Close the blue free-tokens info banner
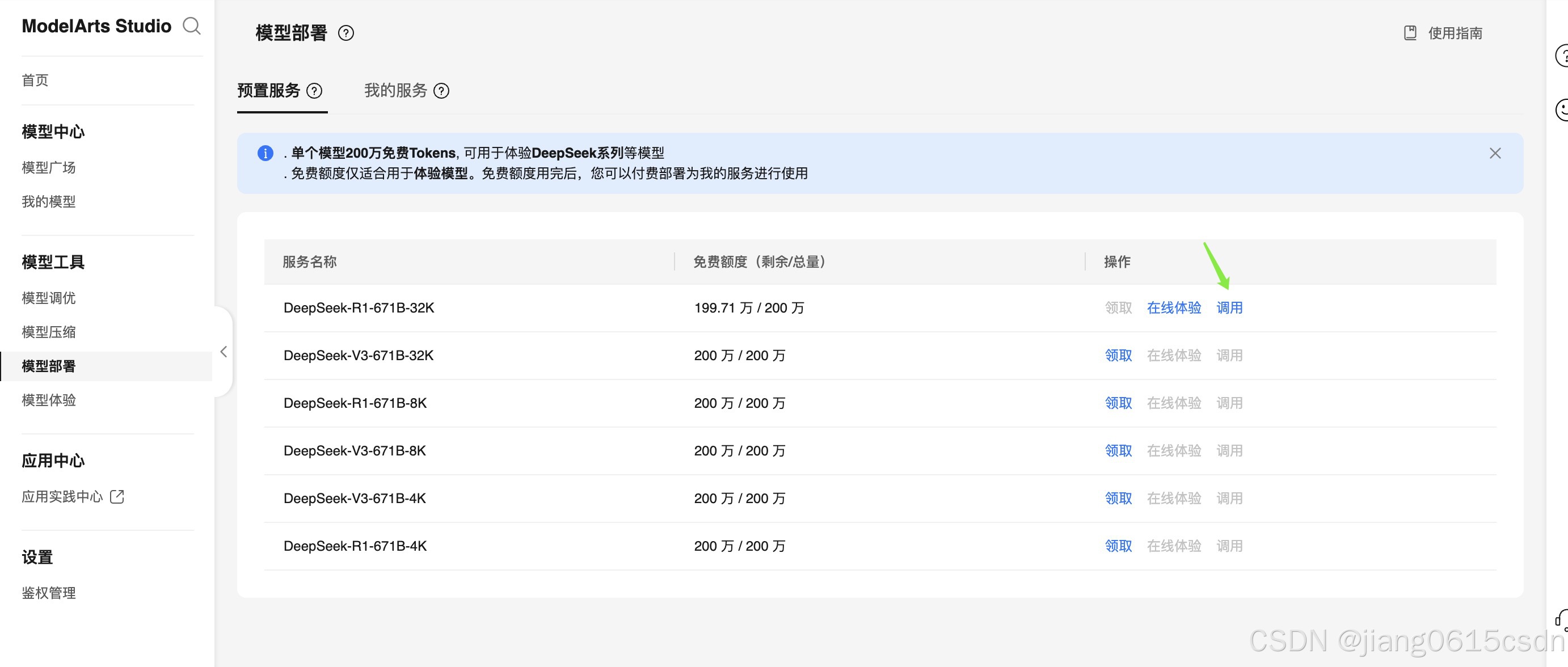This screenshot has height=667, width=1568. coord(1495,153)
